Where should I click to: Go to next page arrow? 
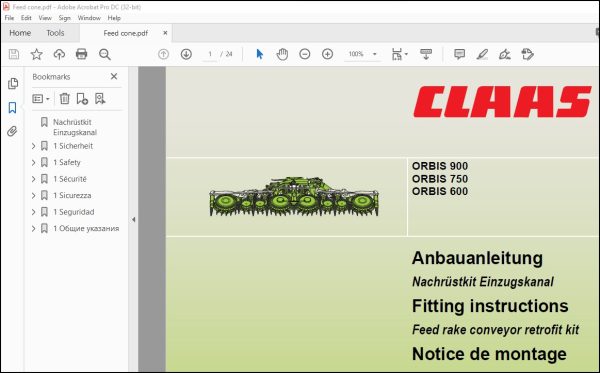pyautogui.click(x=186, y=54)
